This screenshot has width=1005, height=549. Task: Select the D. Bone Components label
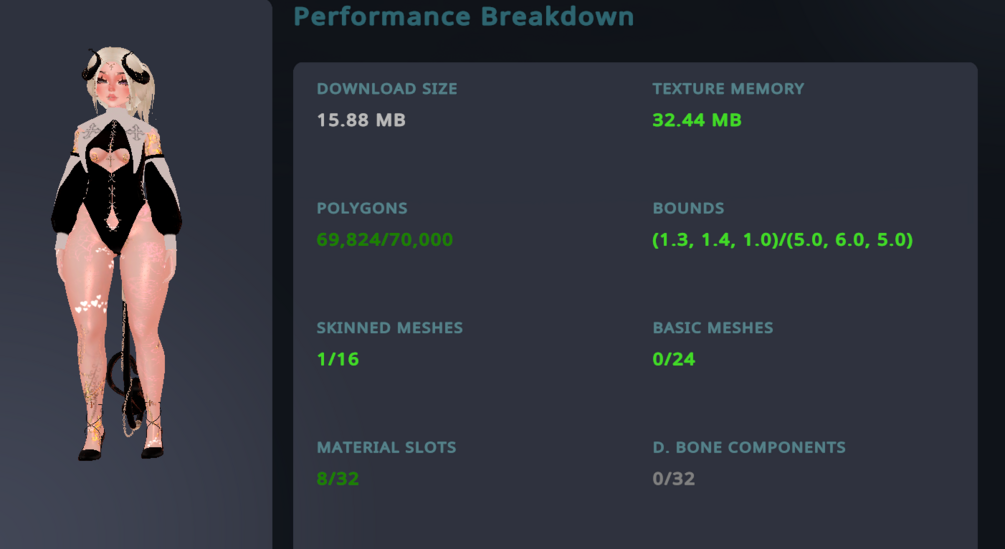[x=749, y=448]
